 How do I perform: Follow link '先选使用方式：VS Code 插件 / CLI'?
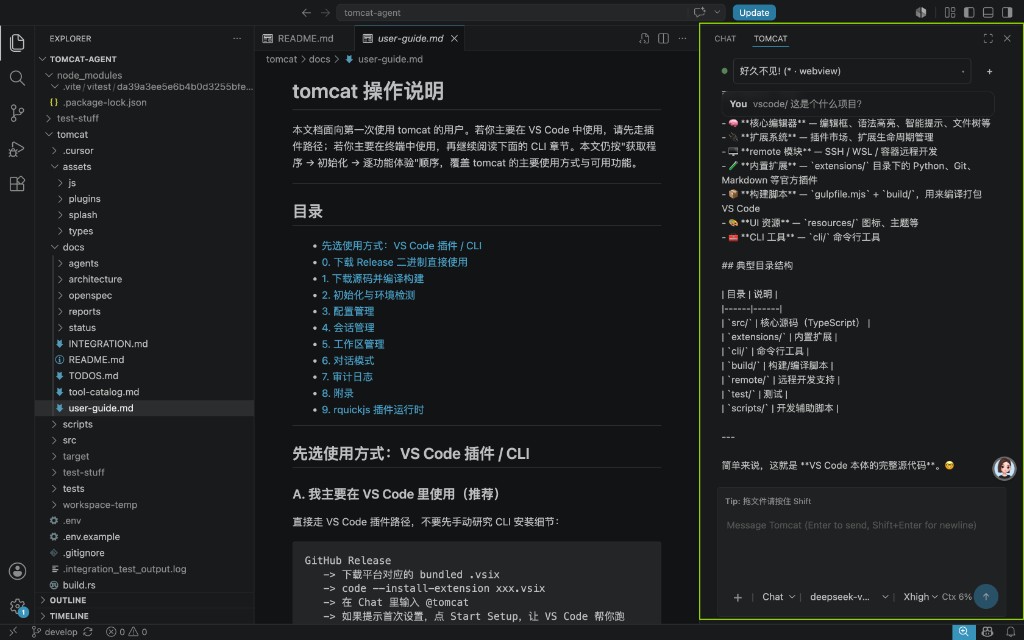(x=402, y=246)
